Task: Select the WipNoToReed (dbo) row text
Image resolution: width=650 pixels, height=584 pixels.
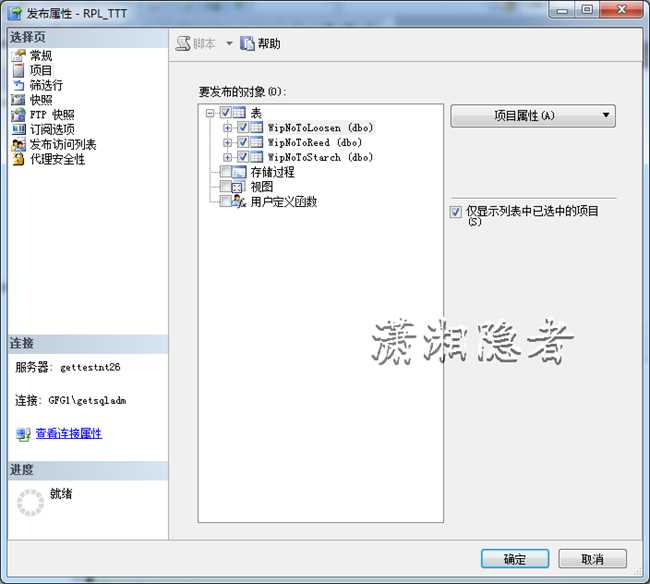Action: pyautogui.click(x=315, y=143)
